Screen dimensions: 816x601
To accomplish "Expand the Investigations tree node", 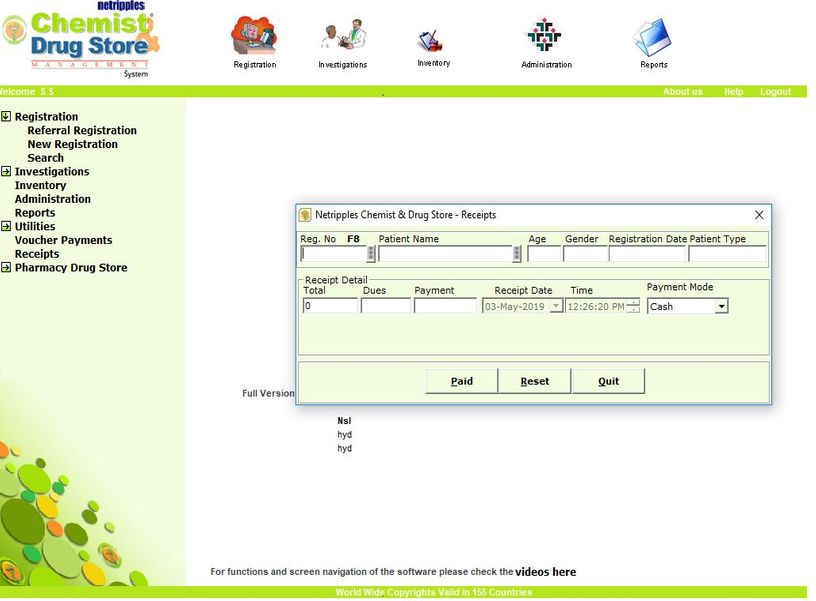I will [x=6, y=171].
